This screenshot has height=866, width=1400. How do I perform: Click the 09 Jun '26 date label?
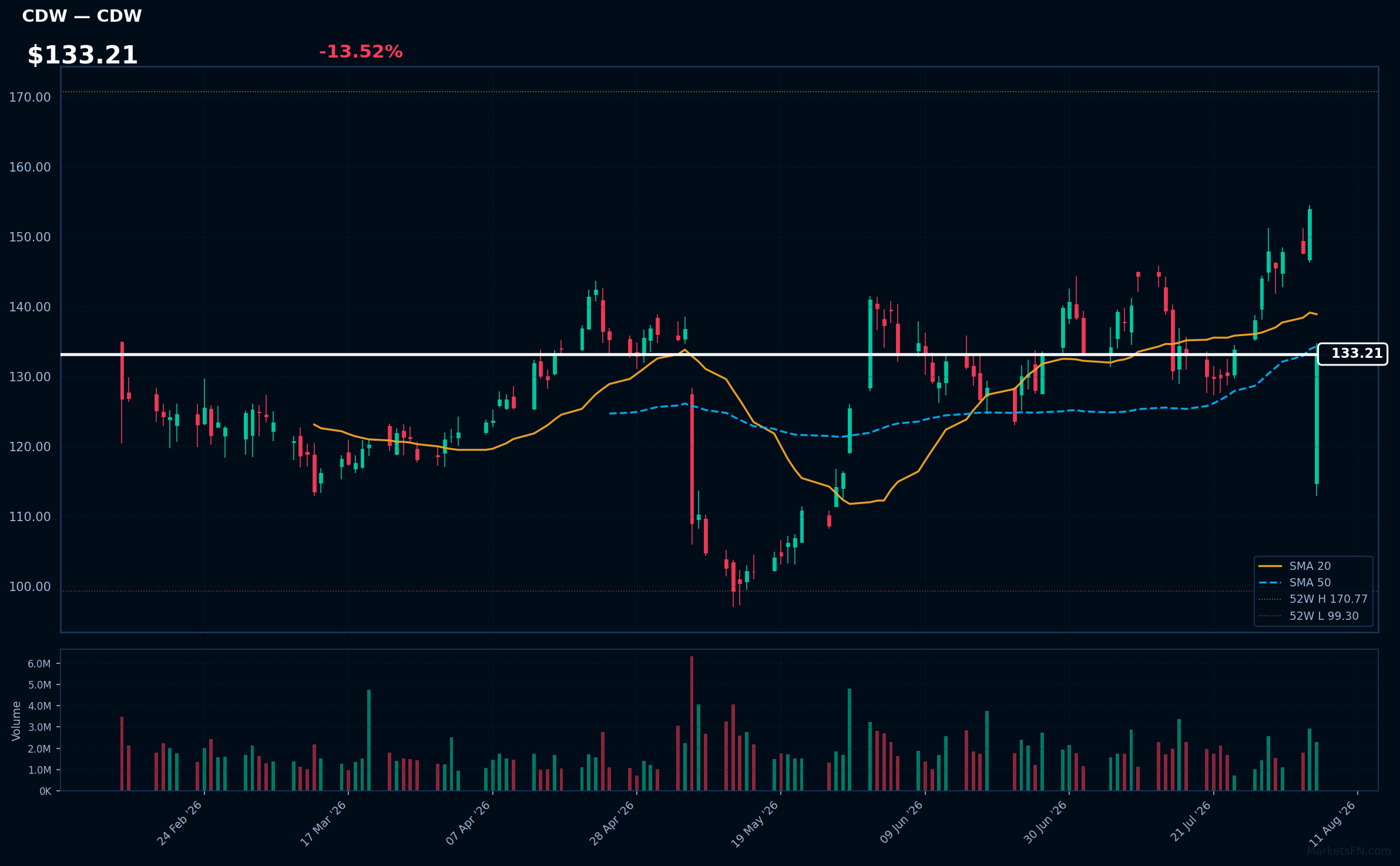pos(902,823)
